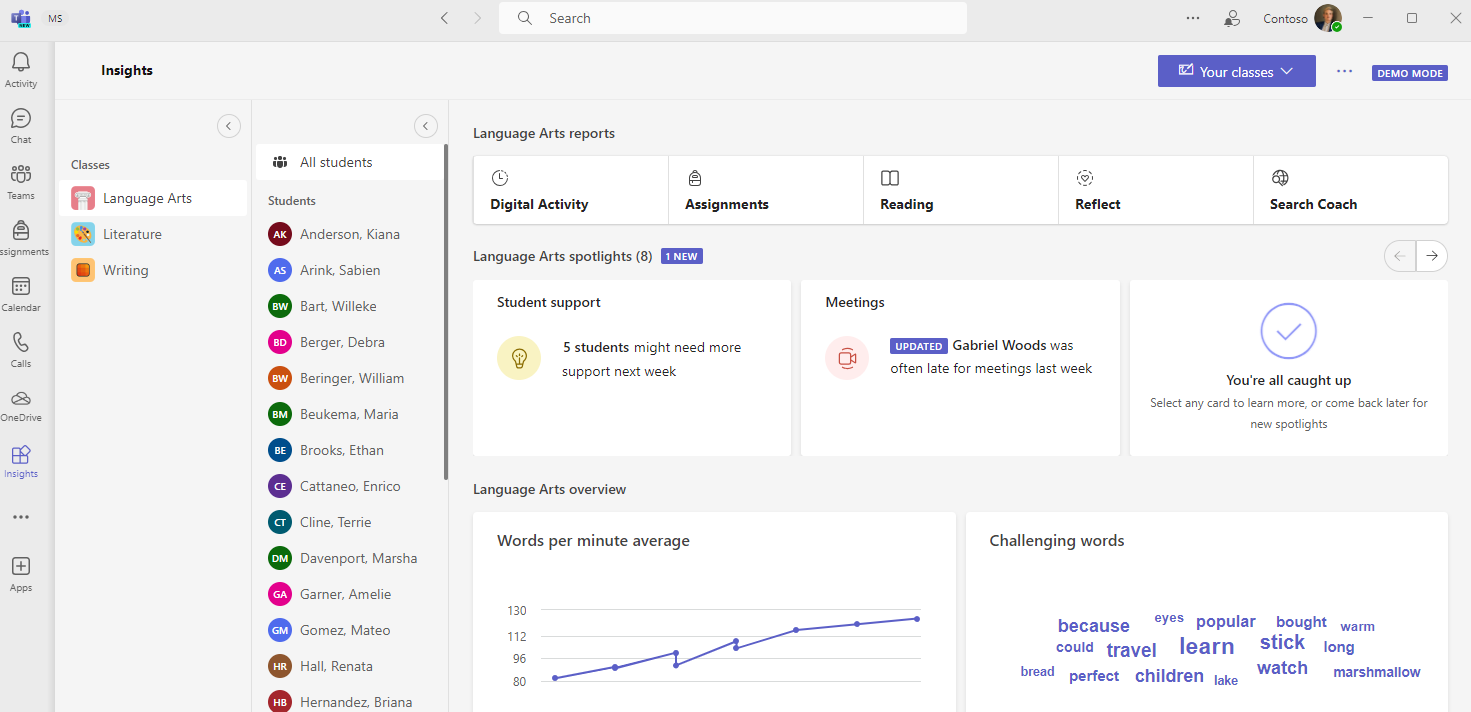The height and width of the screenshot is (712, 1471).
Task: Select the Literature class
Action: (x=132, y=234)
